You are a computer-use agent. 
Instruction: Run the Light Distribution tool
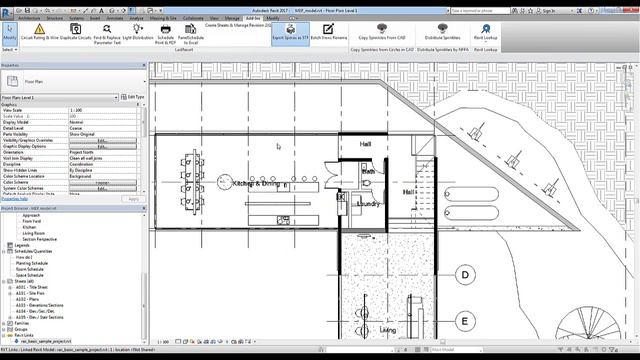tap(138, 32)
